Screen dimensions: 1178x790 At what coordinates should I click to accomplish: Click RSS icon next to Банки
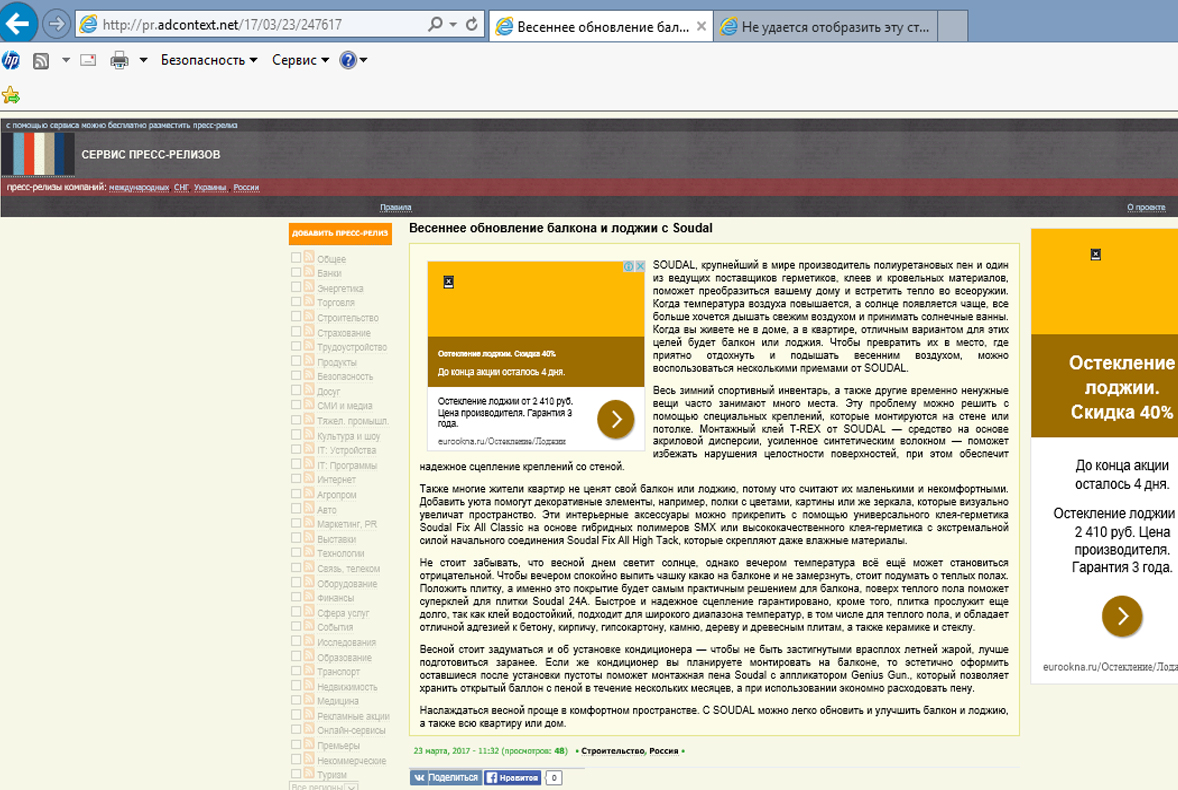309,272
